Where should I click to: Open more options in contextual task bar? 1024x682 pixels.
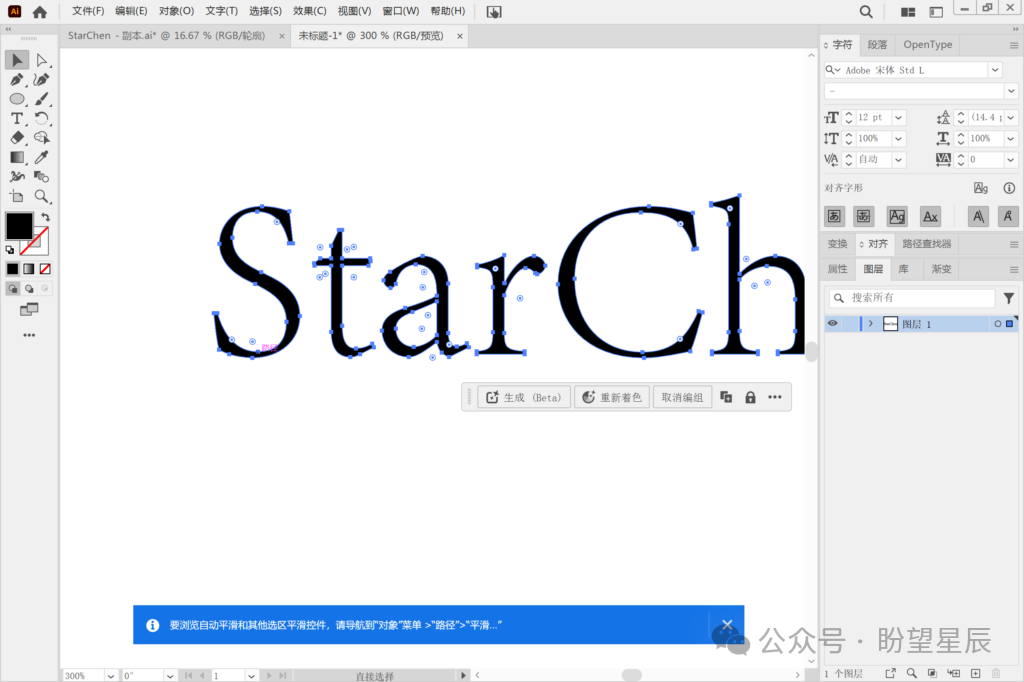click(775, 397)
